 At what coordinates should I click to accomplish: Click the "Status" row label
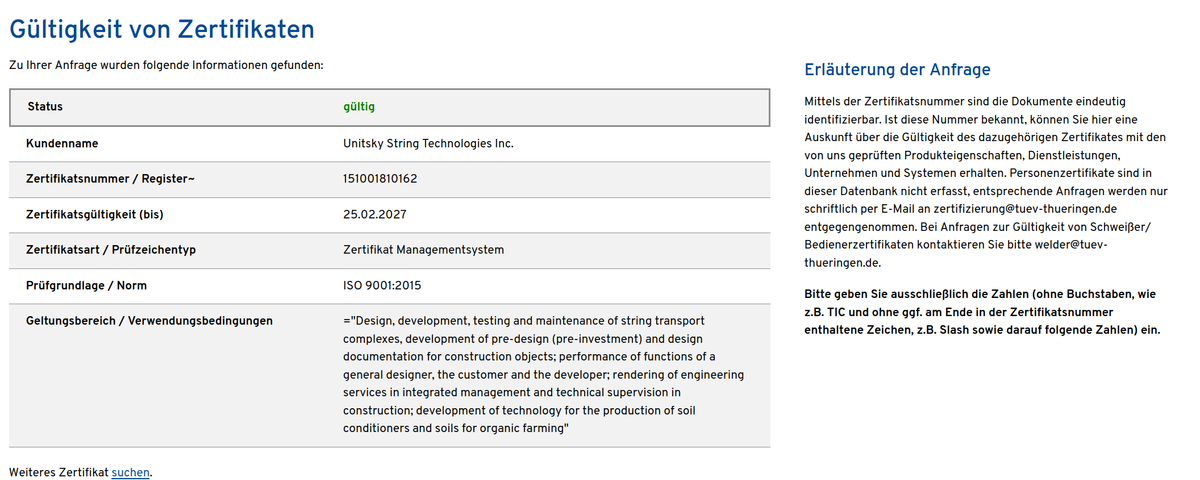(45, 107)
